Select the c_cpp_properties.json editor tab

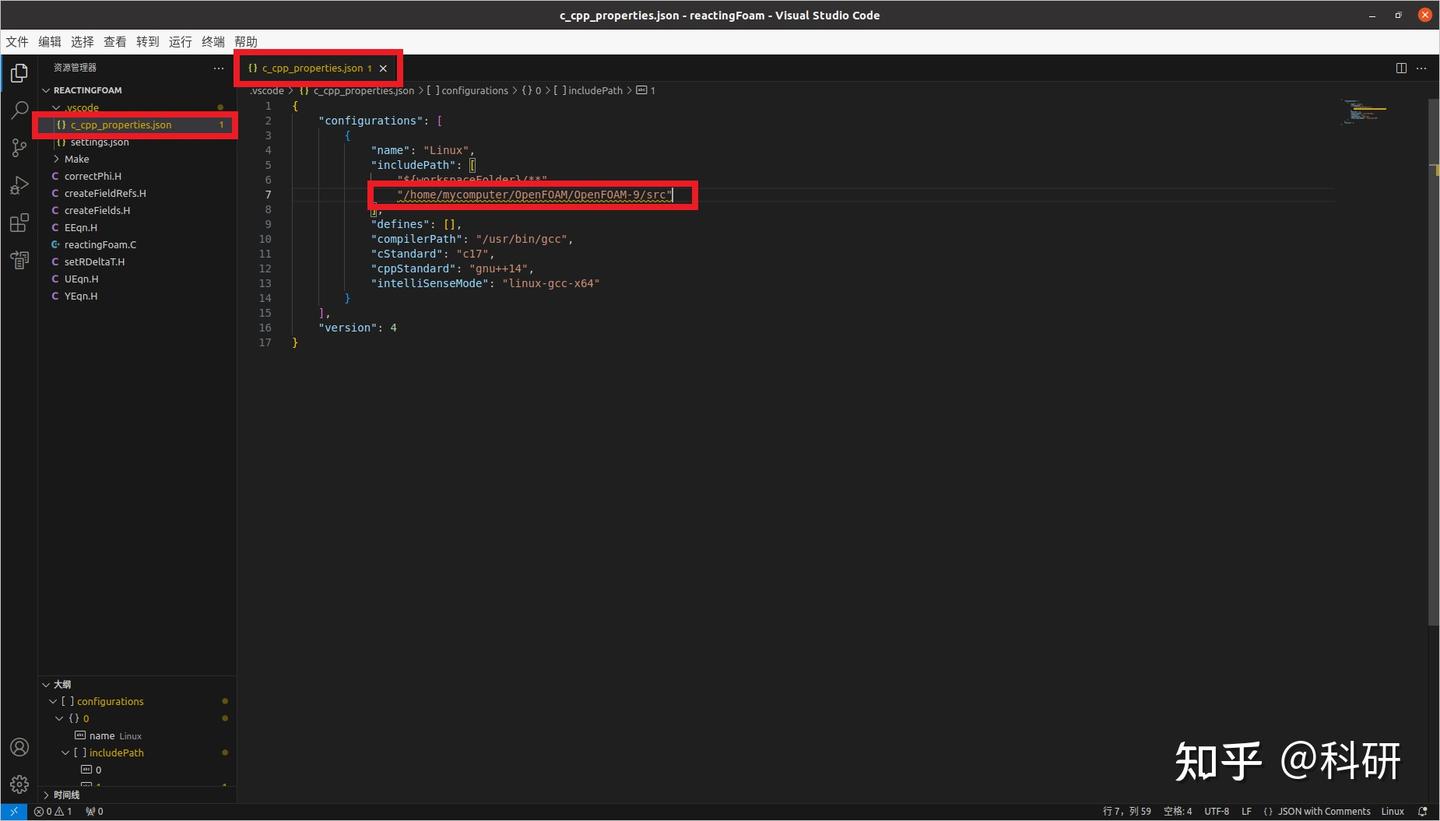pyautogui.click(x=310, y=68)
